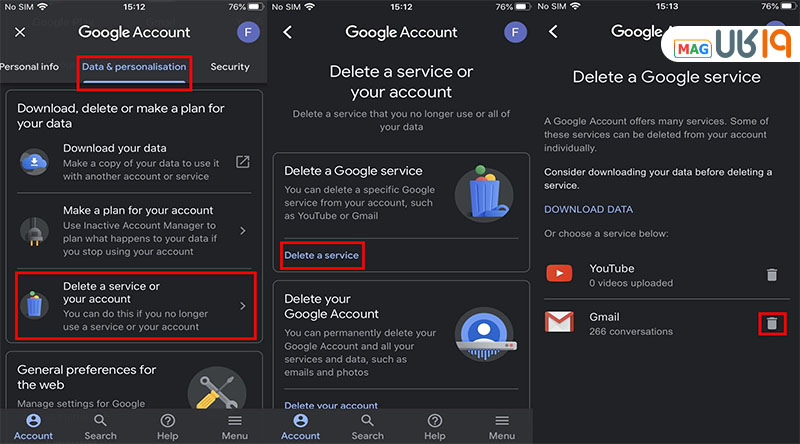
Task: Tap Wi-Fi indicator in second screen status bar
Action: coord(309,7)
